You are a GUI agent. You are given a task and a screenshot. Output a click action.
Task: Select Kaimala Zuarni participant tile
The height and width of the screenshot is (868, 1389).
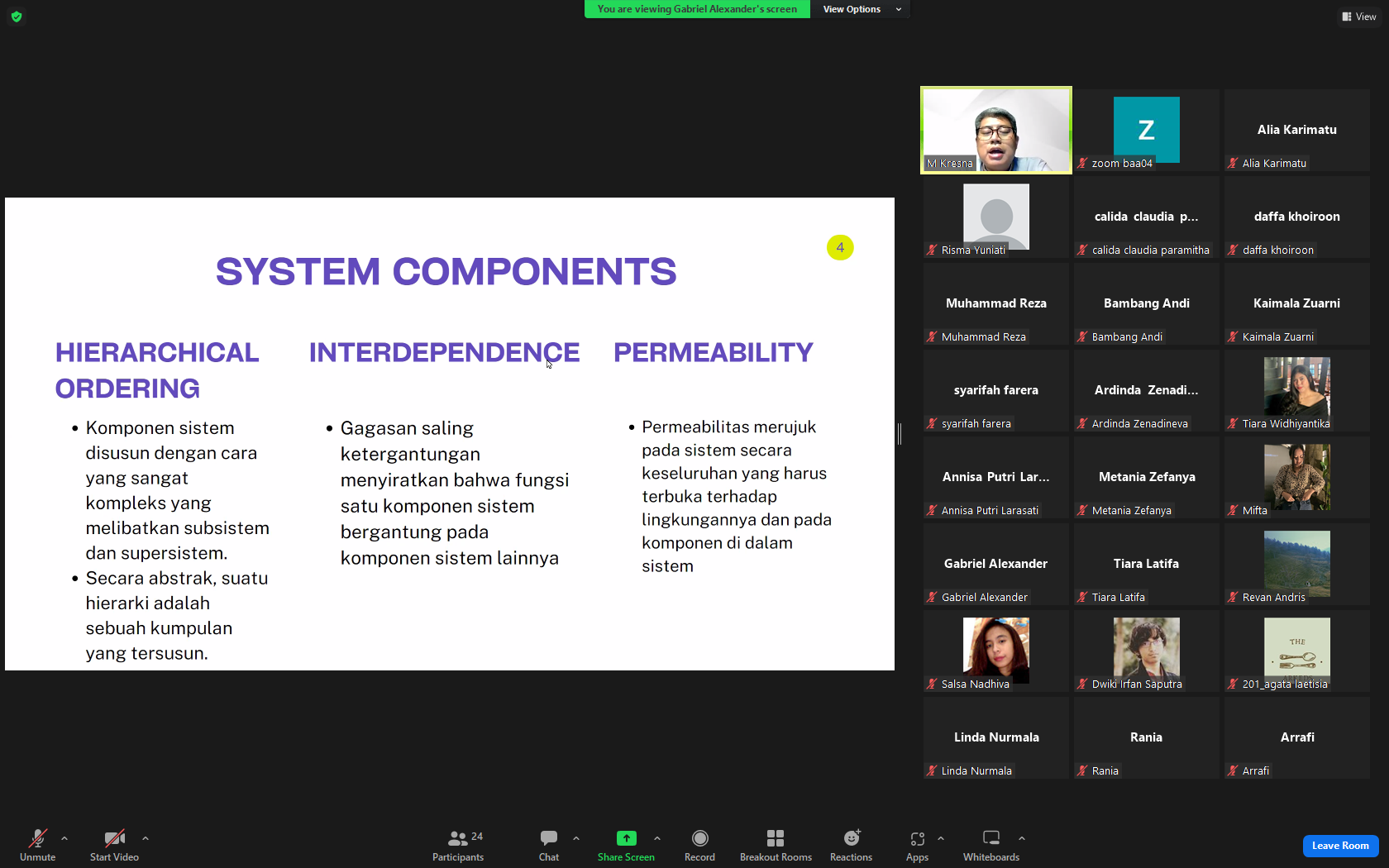pos(1296,304)
